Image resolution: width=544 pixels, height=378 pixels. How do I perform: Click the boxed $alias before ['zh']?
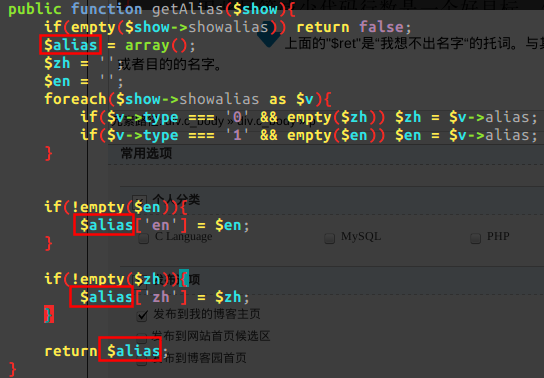click(102, 297)
